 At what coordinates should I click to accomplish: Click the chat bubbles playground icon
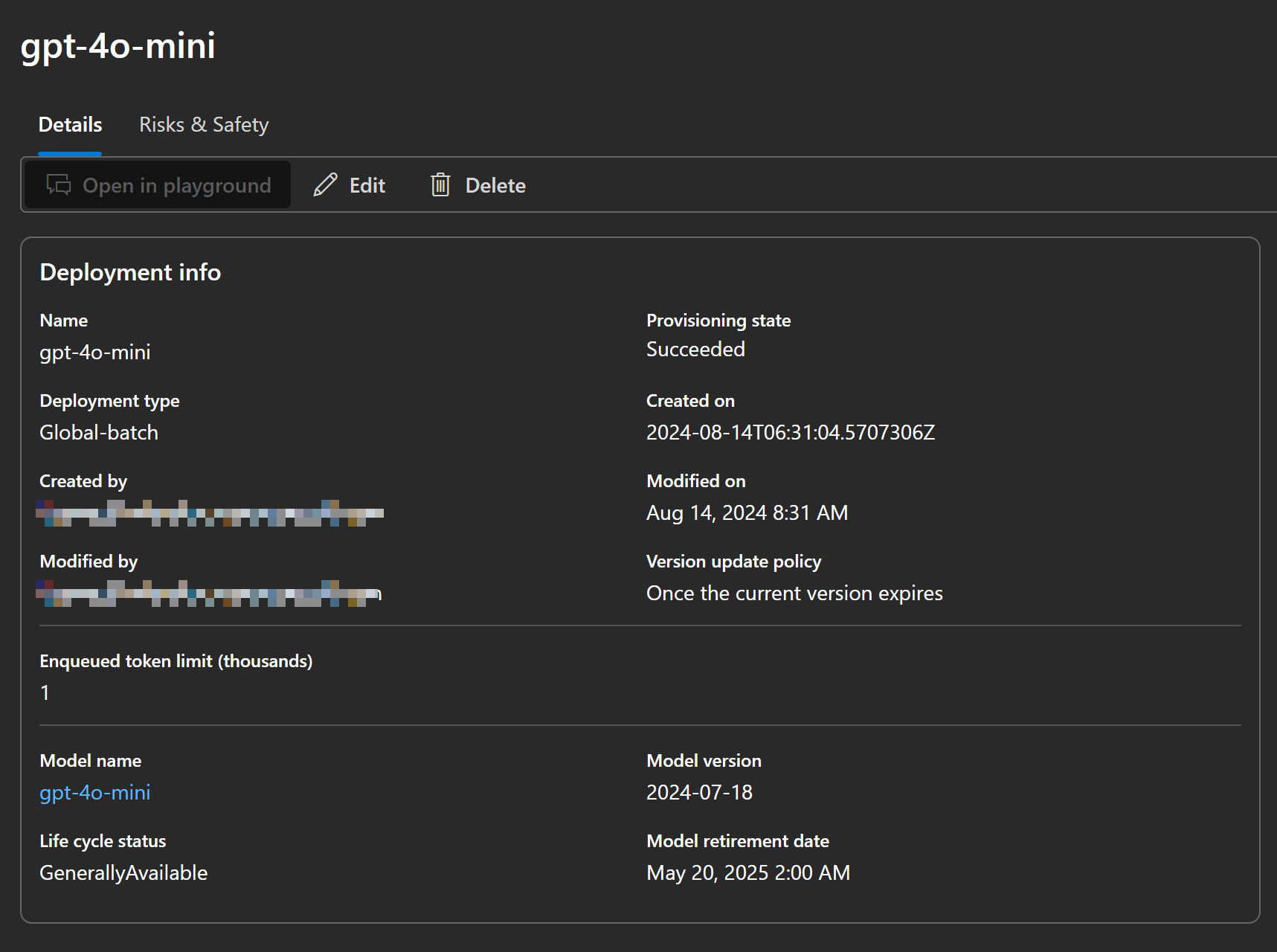[x=59, y=185]
